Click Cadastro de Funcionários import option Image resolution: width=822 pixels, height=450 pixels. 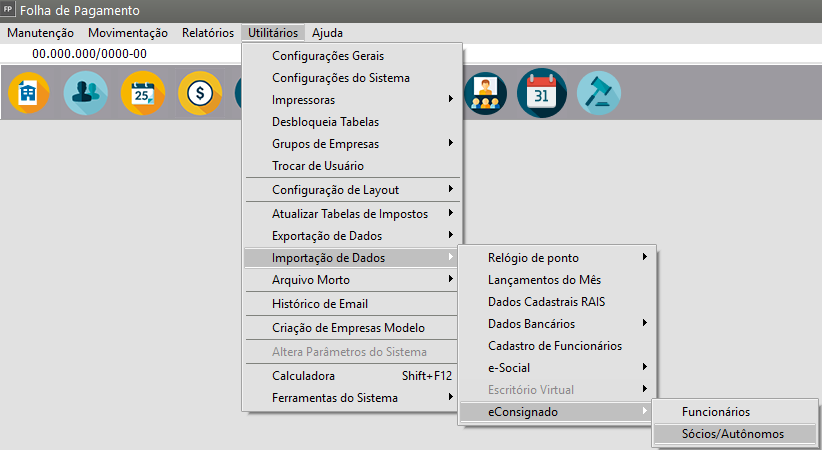coord(555,346)
